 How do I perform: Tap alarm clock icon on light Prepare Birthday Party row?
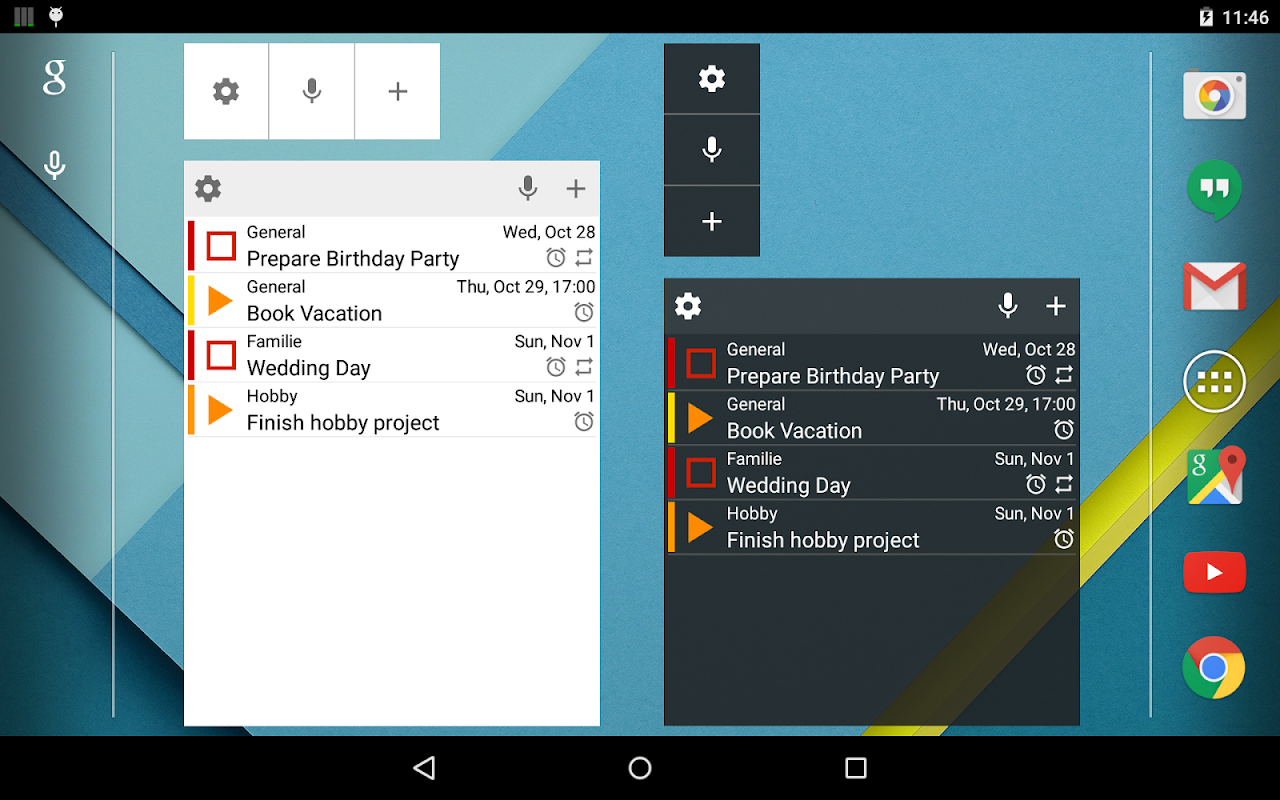click(x=556, y=258)
